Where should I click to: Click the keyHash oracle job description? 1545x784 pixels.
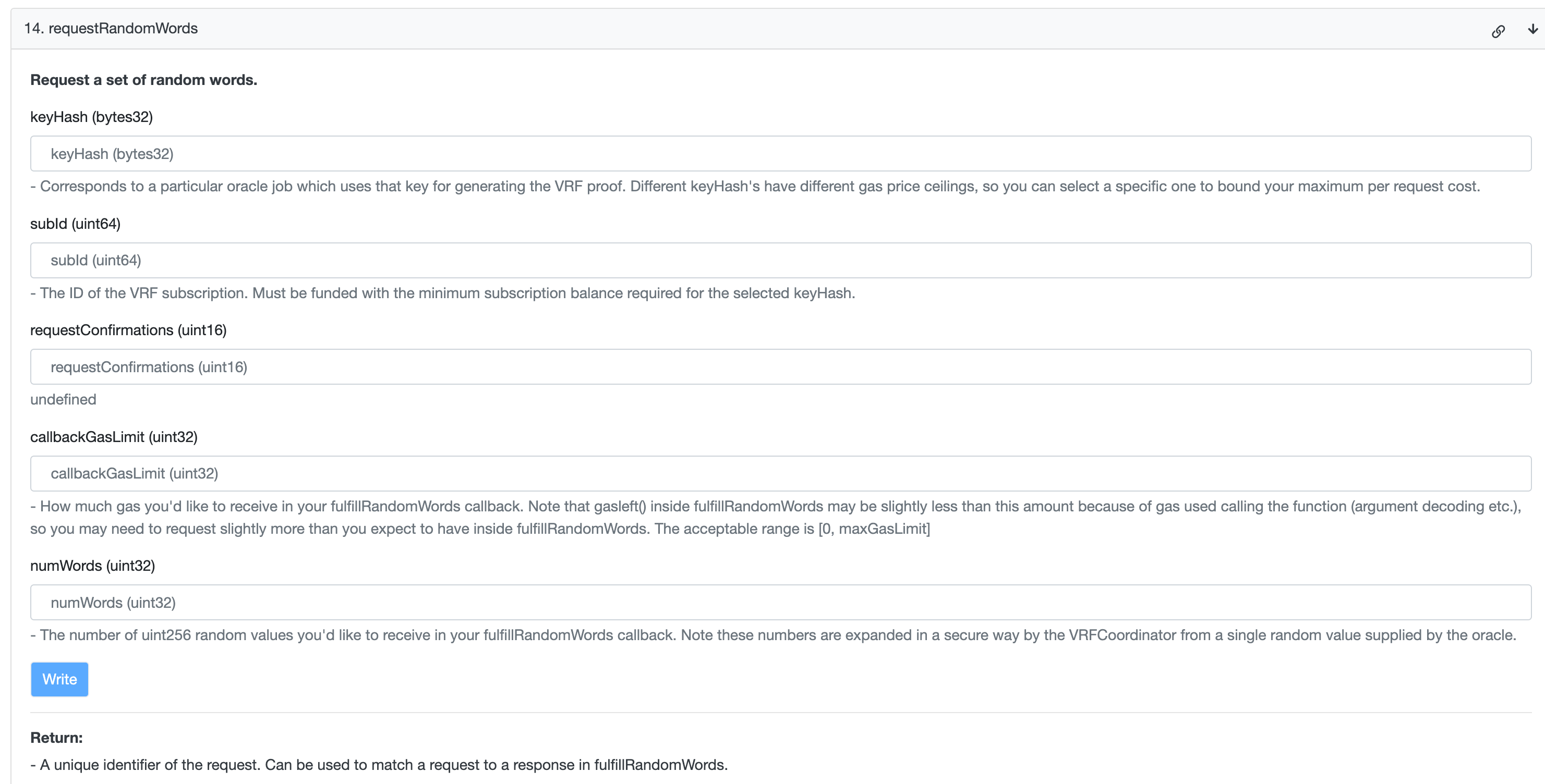[755, 187]
